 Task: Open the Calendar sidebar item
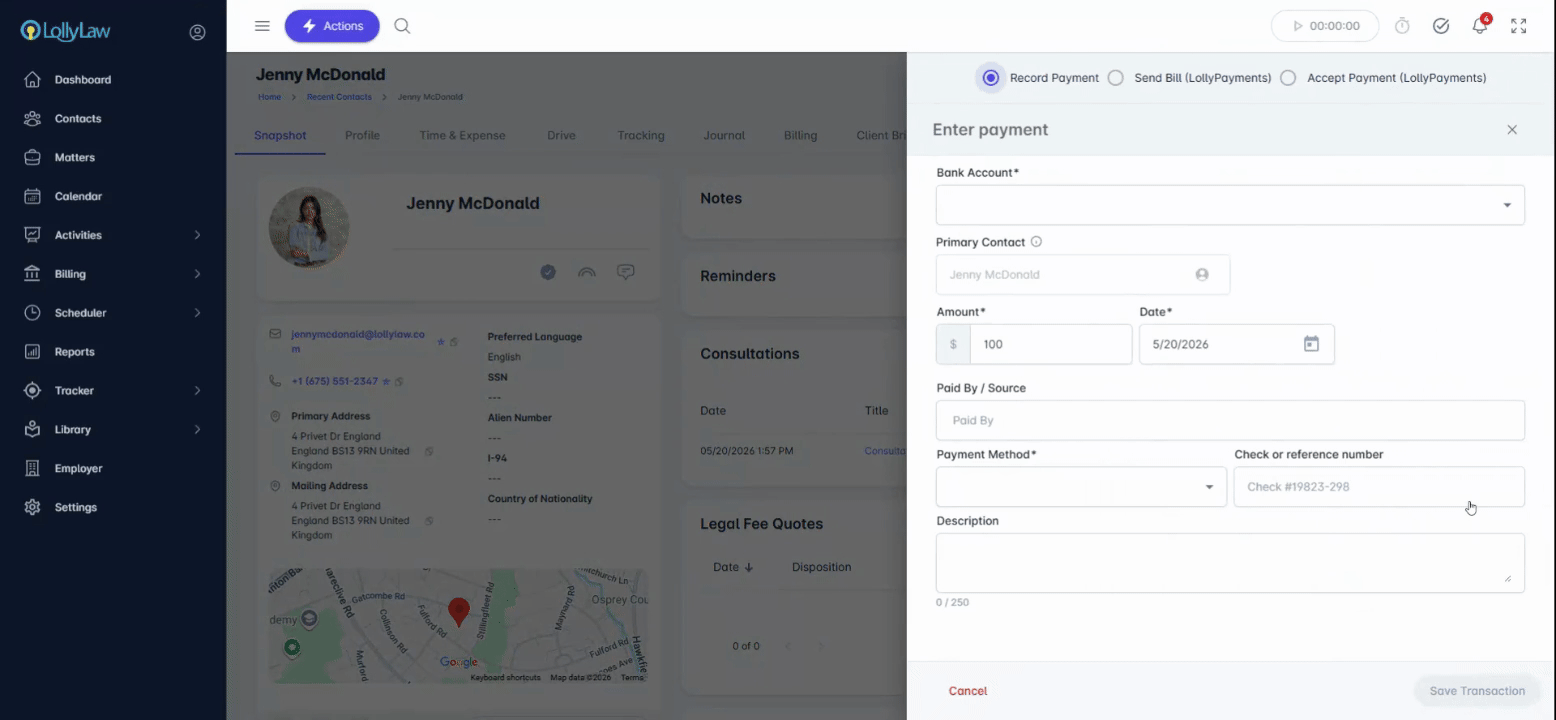point(78,196)
